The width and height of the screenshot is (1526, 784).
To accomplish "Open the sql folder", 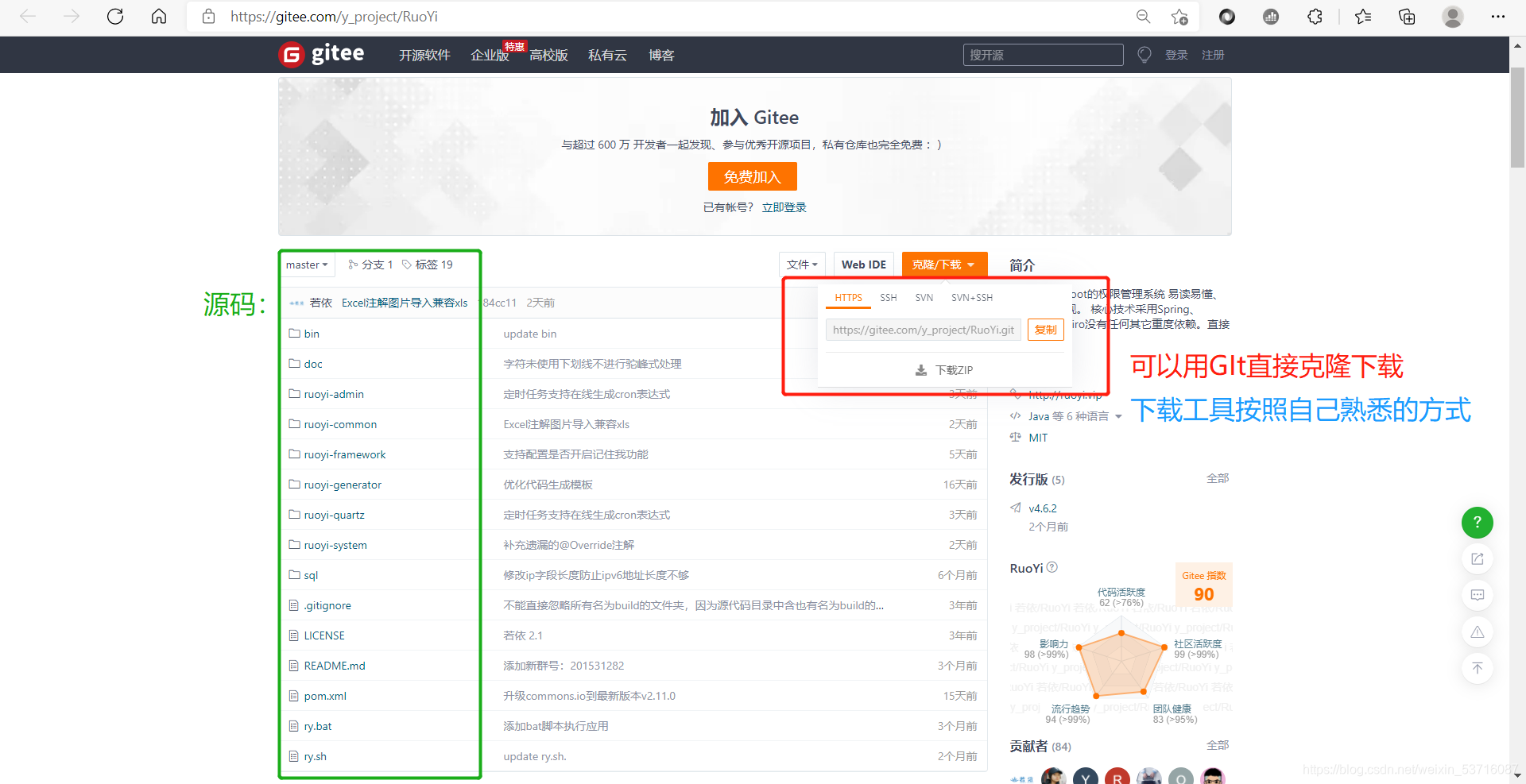I will click(311, 575).
